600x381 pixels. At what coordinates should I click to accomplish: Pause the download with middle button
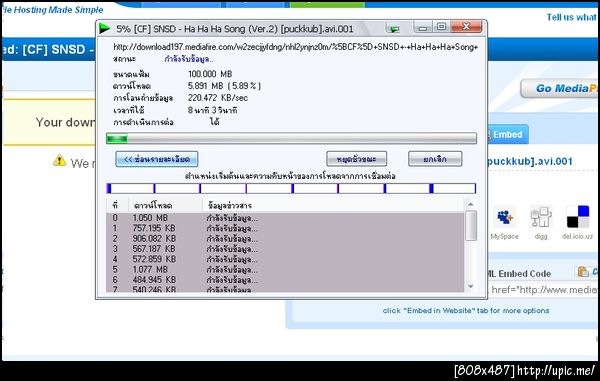pos(356,159)
